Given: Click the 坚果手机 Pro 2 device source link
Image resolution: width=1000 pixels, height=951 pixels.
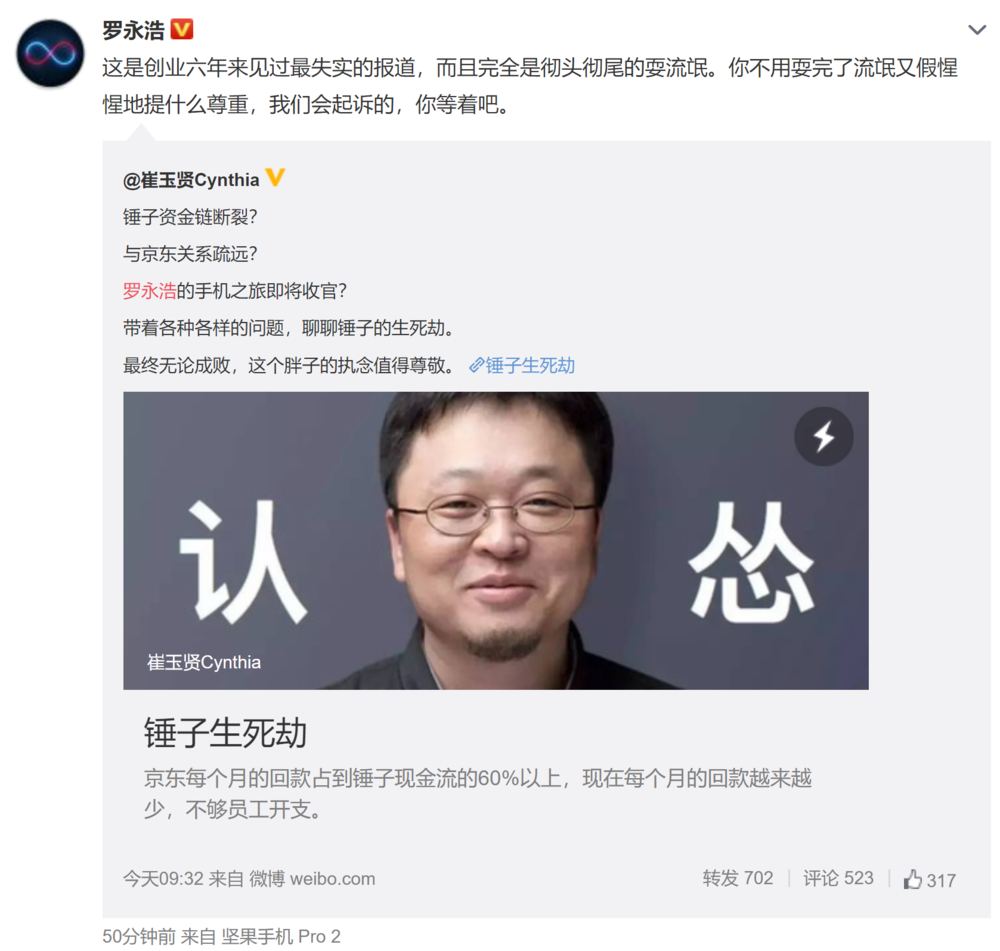Looking at the screenshot, I should (x=281, y=936).
